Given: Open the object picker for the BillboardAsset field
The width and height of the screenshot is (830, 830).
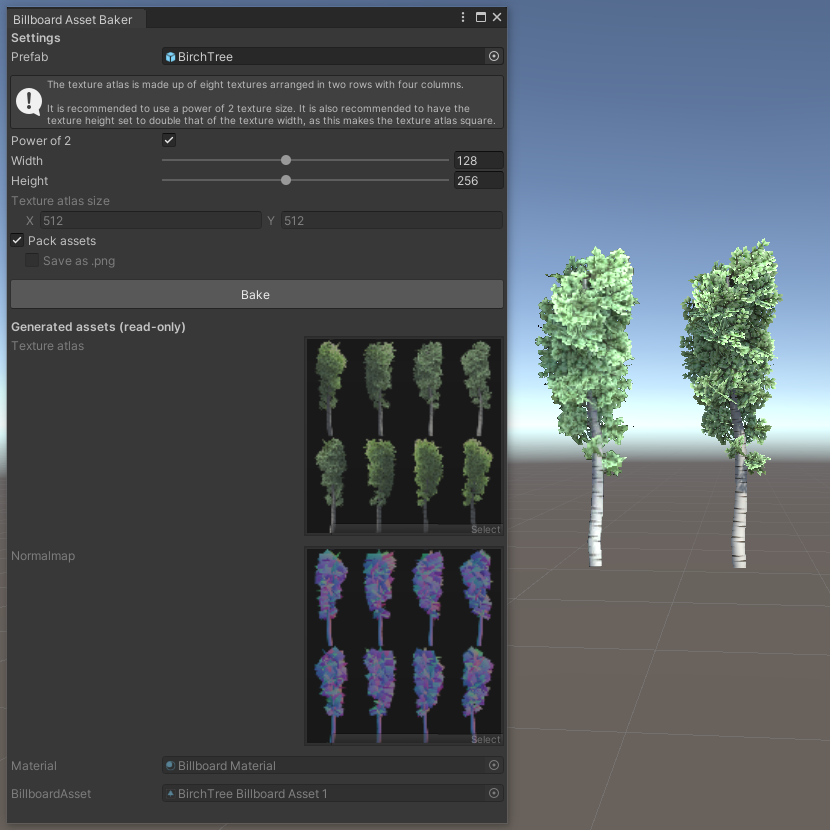Looking at the screenshot, I should pos(493,793).
